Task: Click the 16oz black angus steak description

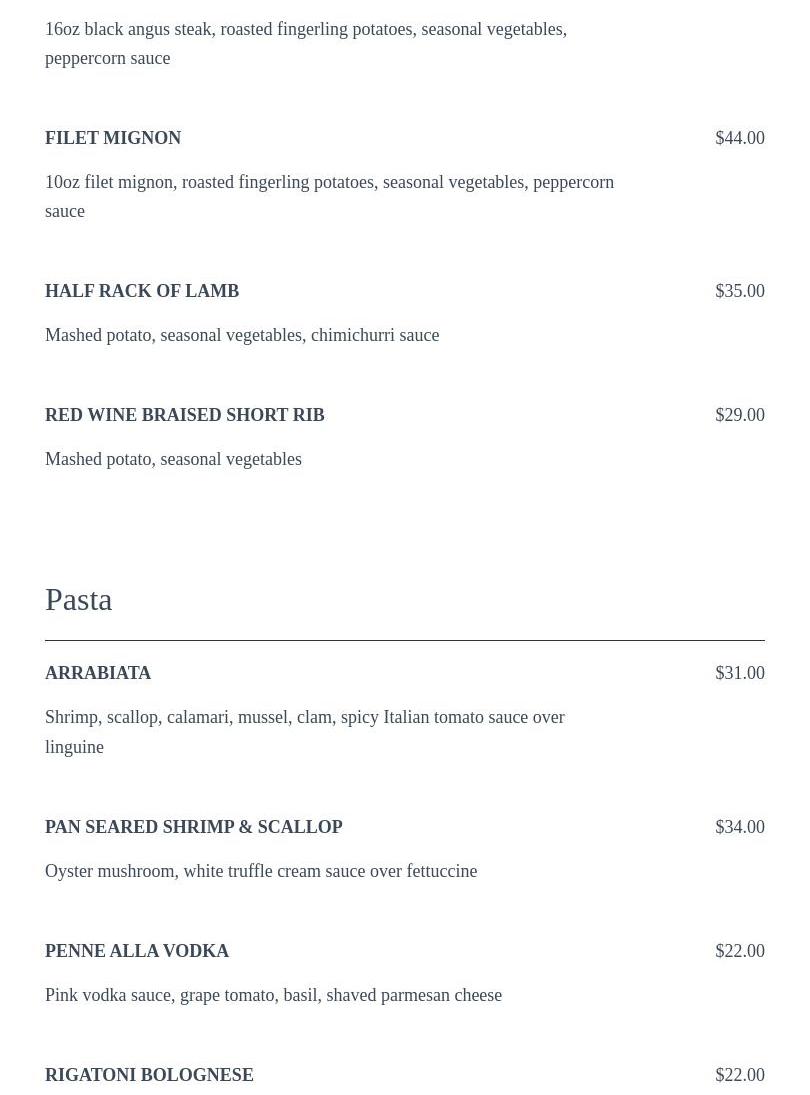Action: pyautogui.click(x=306, y=43)
